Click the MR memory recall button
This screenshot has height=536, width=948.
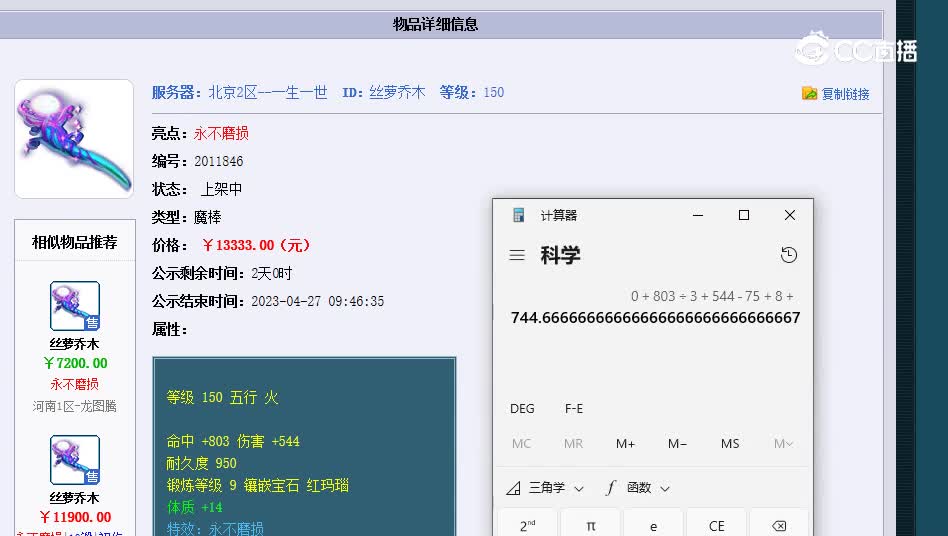[573, 444]
